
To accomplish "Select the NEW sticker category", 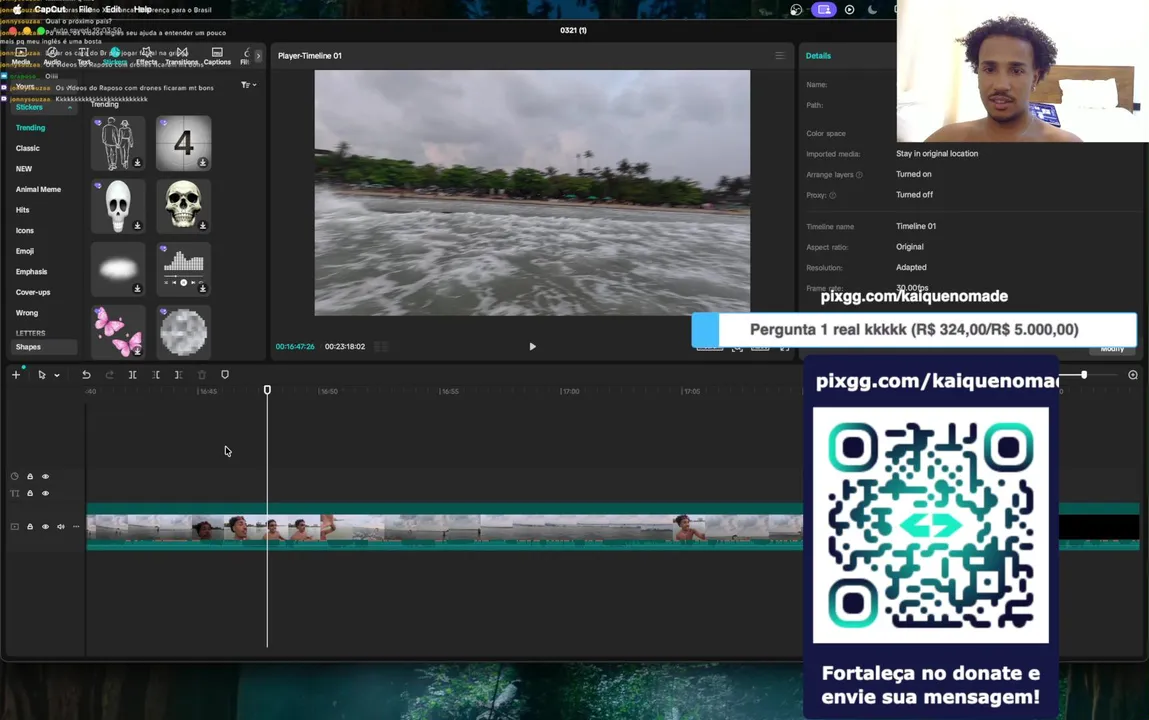I will [24, 168].
